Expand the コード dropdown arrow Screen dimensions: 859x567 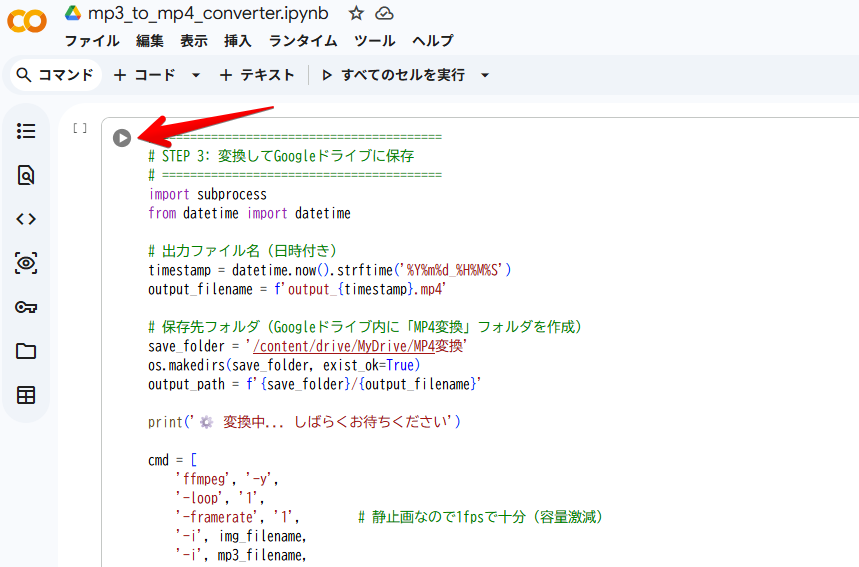[196, 75]
